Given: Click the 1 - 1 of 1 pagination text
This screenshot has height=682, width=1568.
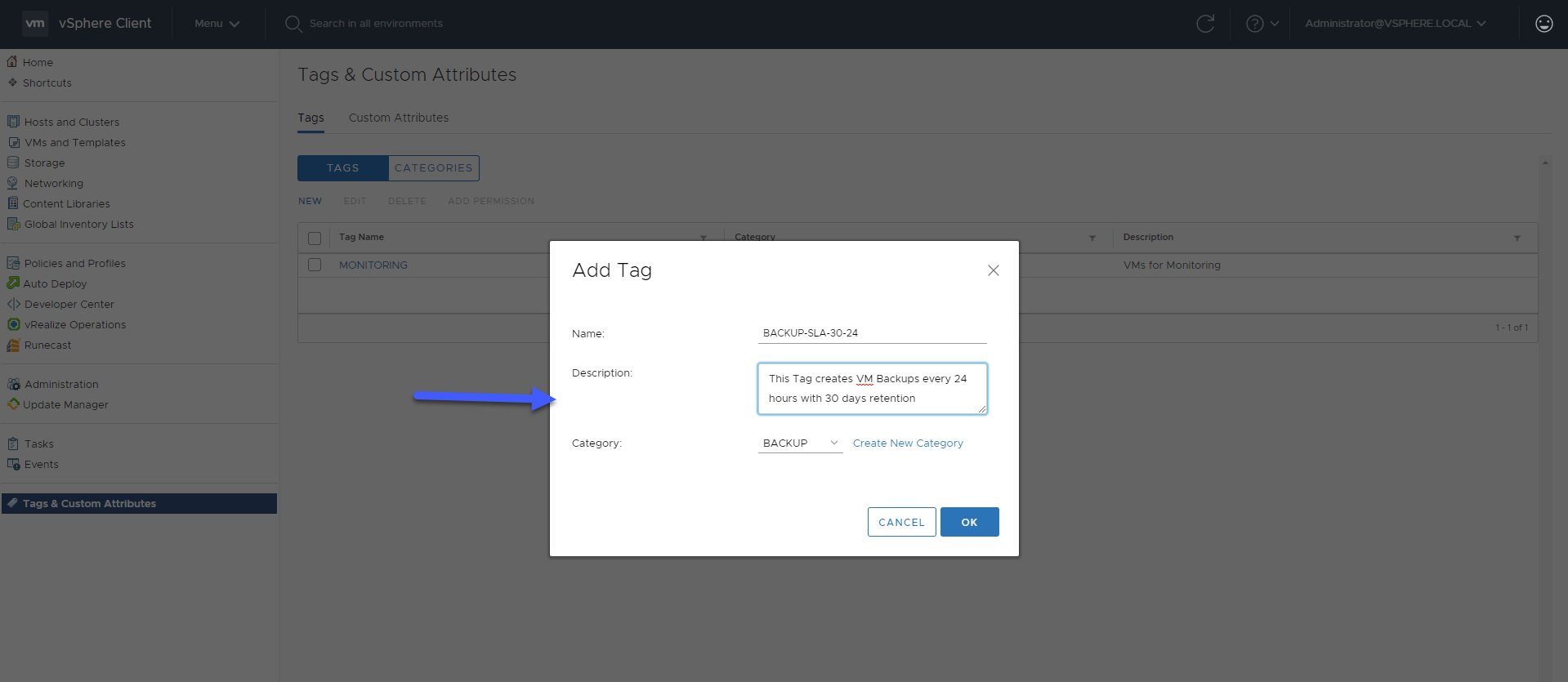Looking at the screenshot, I should coord(1512,328).
